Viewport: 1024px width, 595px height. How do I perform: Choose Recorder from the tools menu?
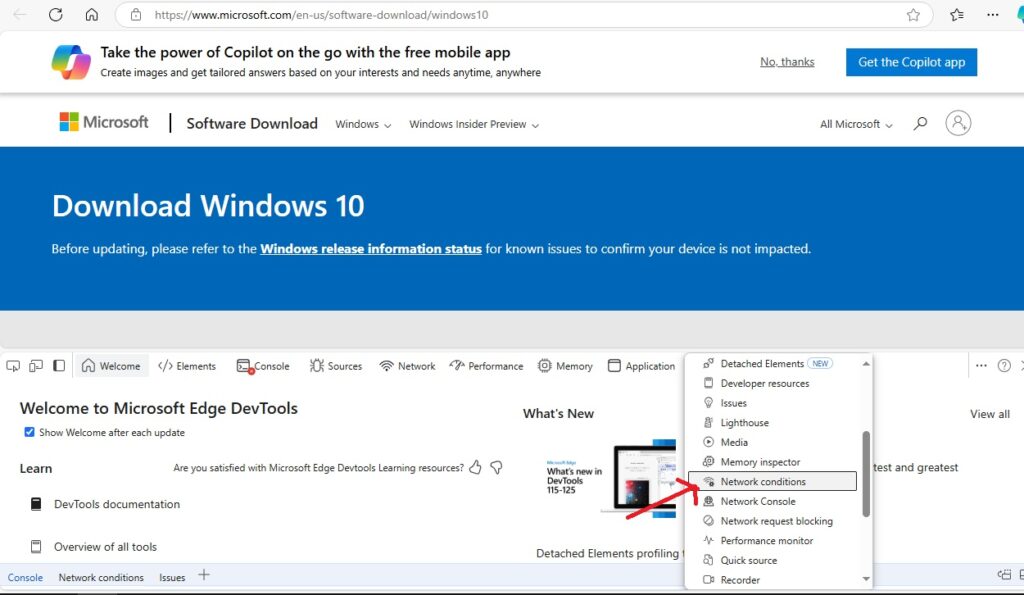click(x=773, y=579)
